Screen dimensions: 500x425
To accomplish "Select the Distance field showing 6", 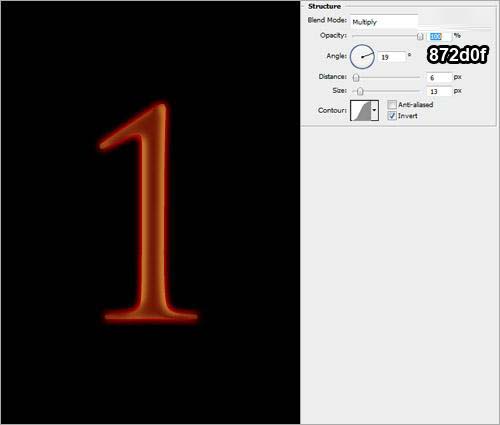I will (x=439, y=78).
